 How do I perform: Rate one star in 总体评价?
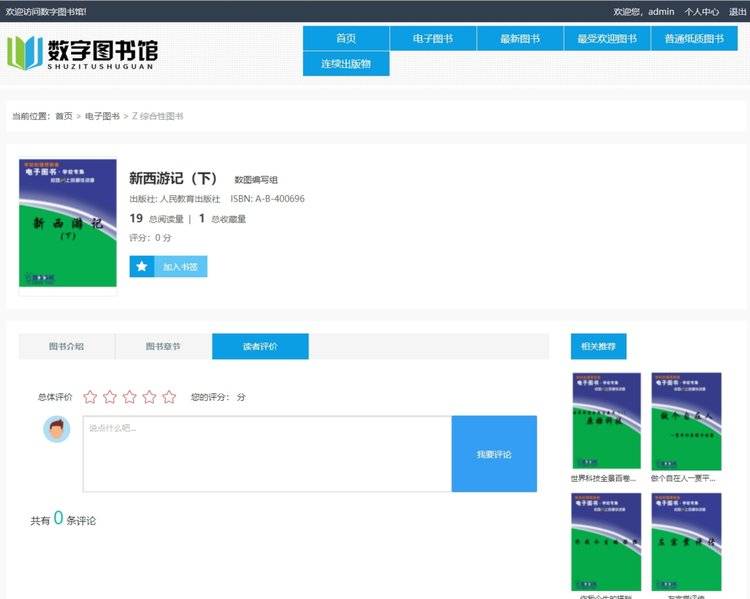point(90,397)
